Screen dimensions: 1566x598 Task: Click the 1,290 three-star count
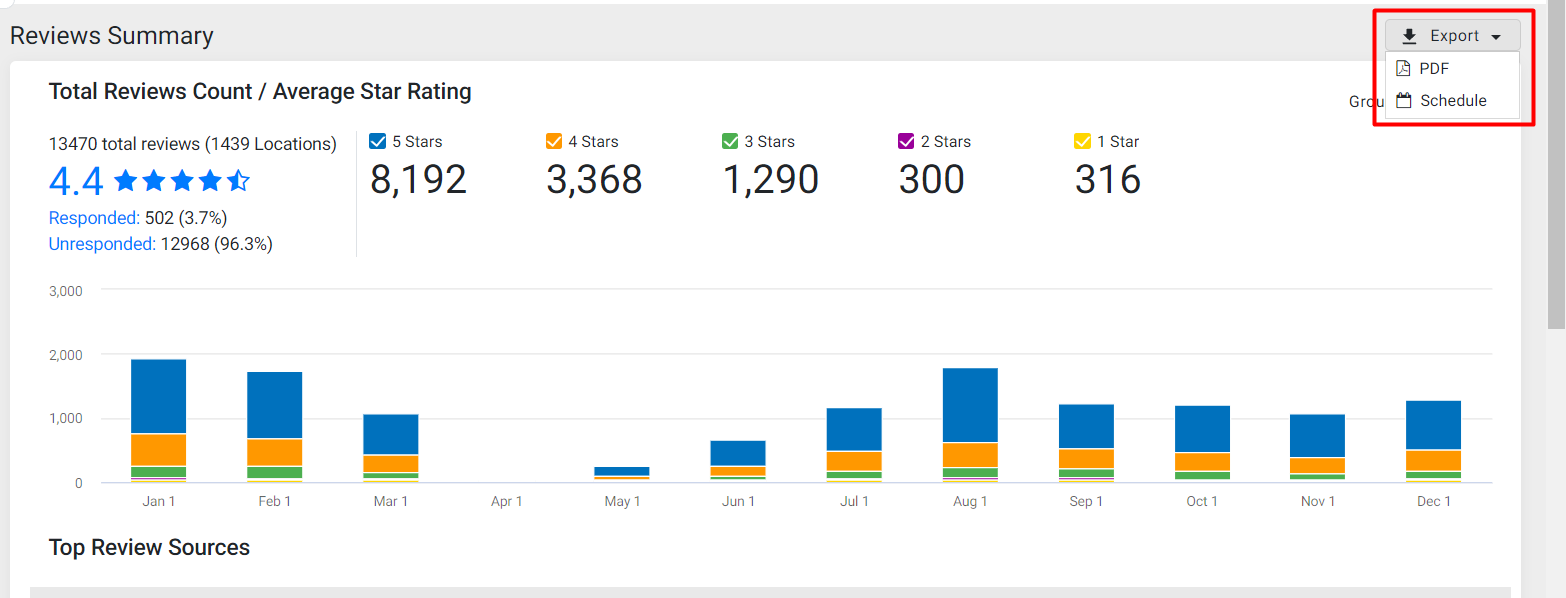tap(770, 180)
